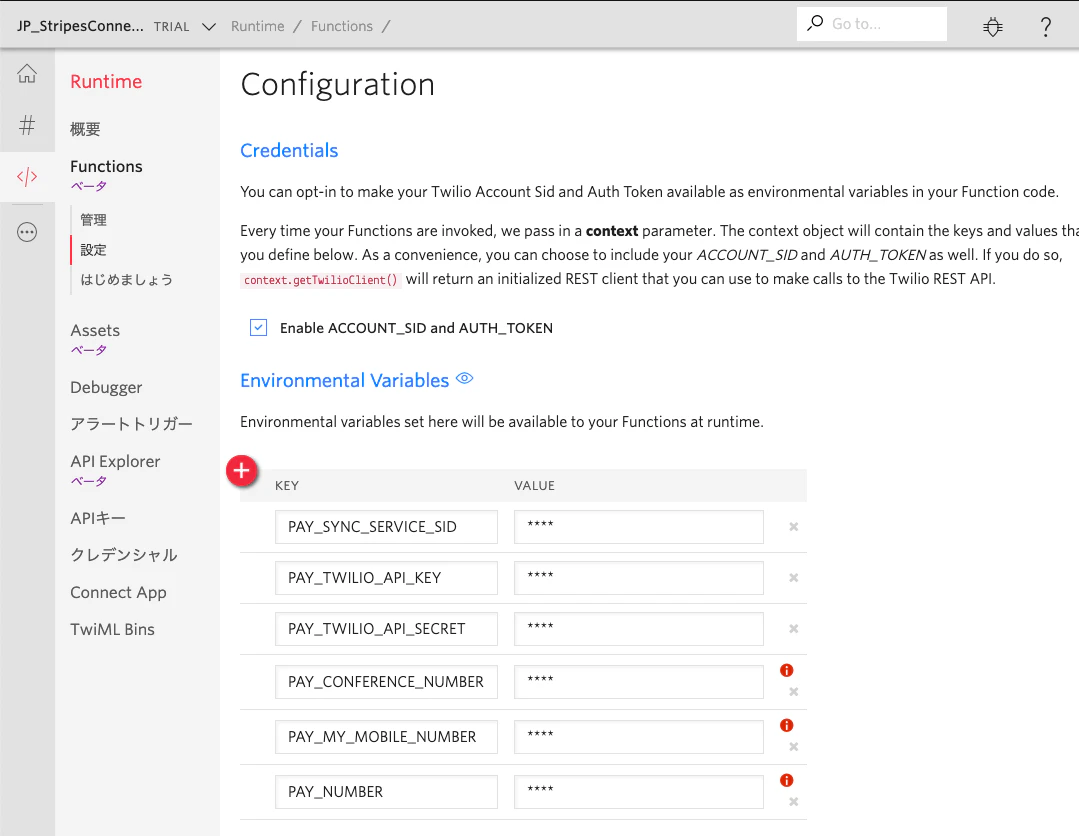Delete the PAY_CONFERENCE_NUMBER variable
Screen dimensions: 1079x836
(x=793, y=692)
